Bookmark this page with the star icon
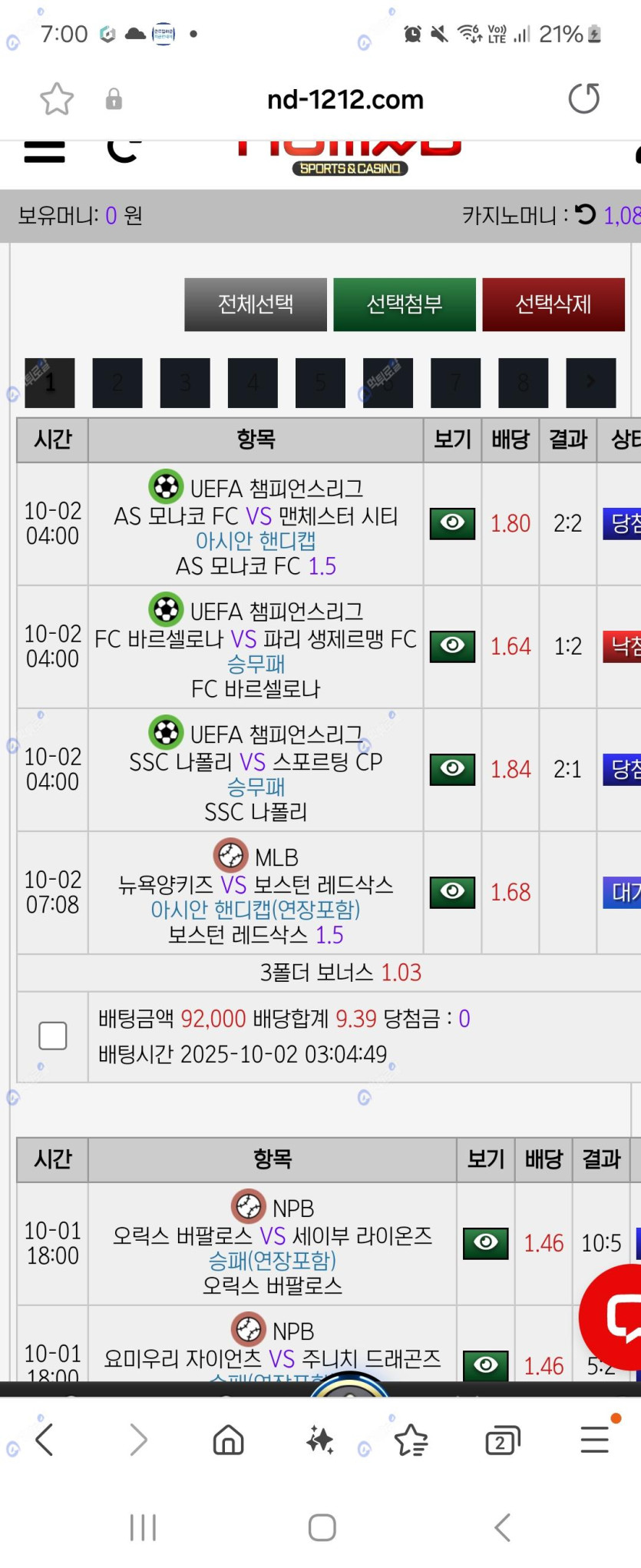This screenshot has width=641, height=1568. [57, 99]
